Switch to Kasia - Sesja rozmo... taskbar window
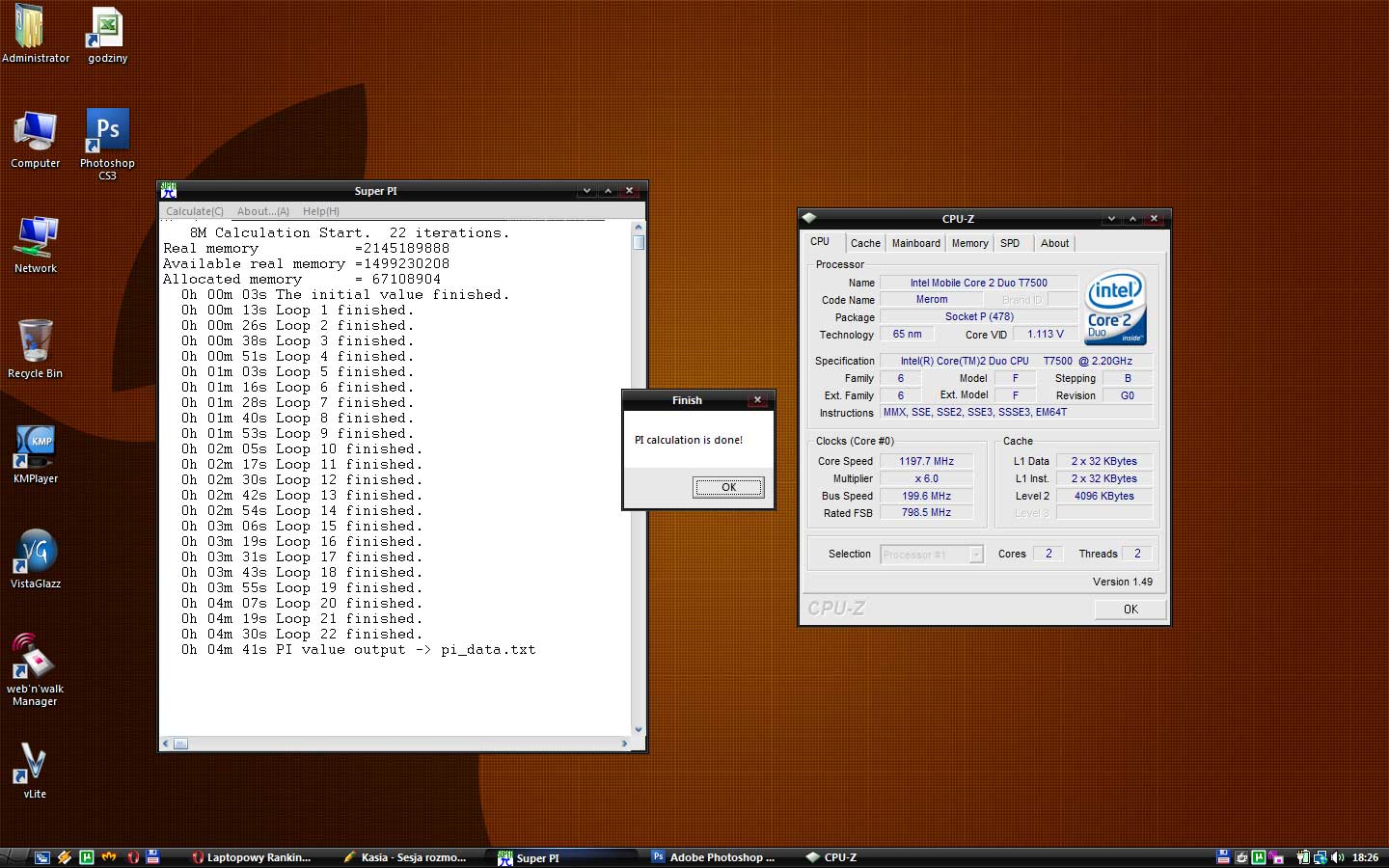Image resolution: width=1389 pixels, height=868 pixels. pyautogui.click(x=405, y=857)
